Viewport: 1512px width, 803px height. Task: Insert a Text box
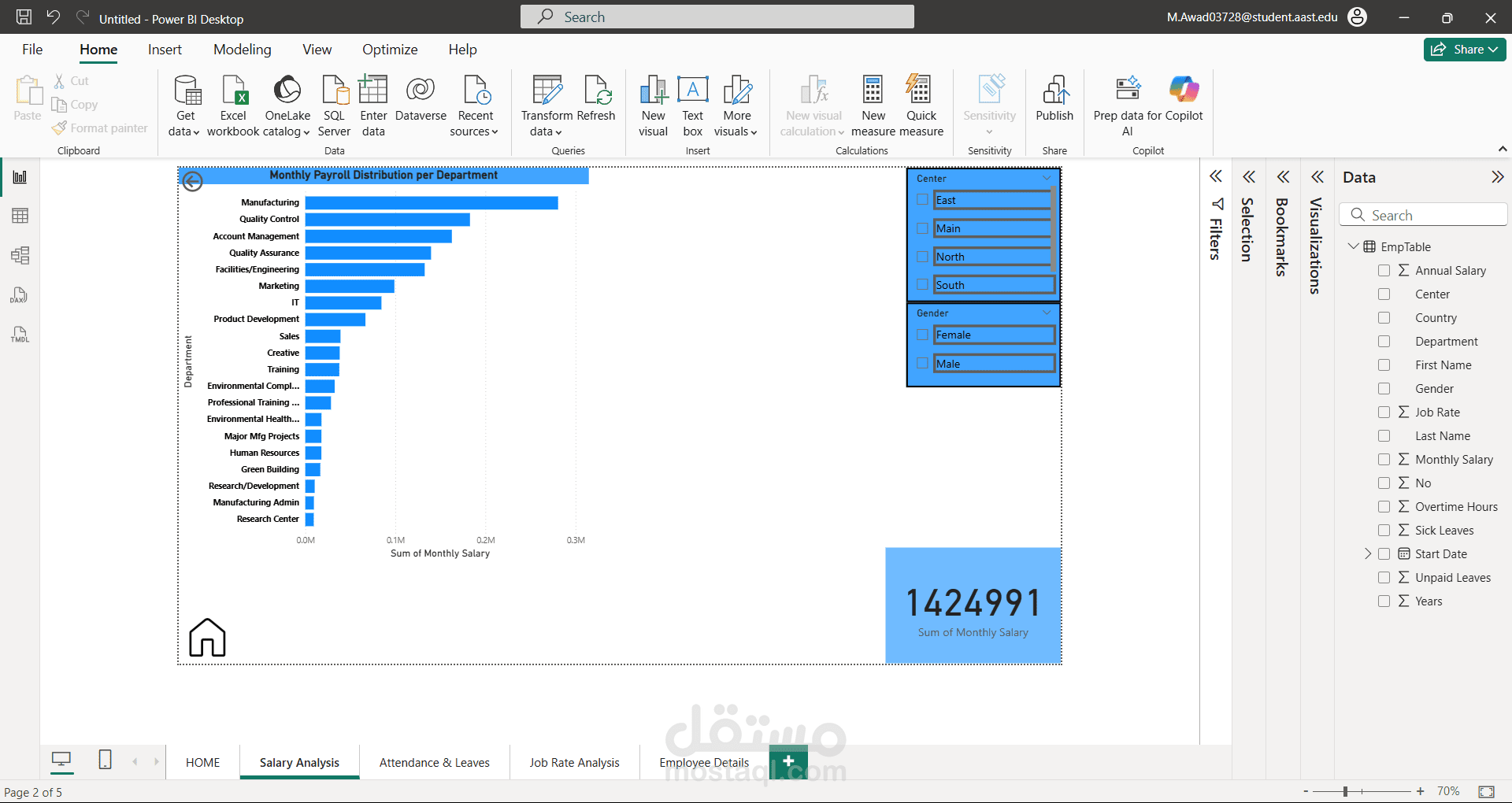[692, 91]
